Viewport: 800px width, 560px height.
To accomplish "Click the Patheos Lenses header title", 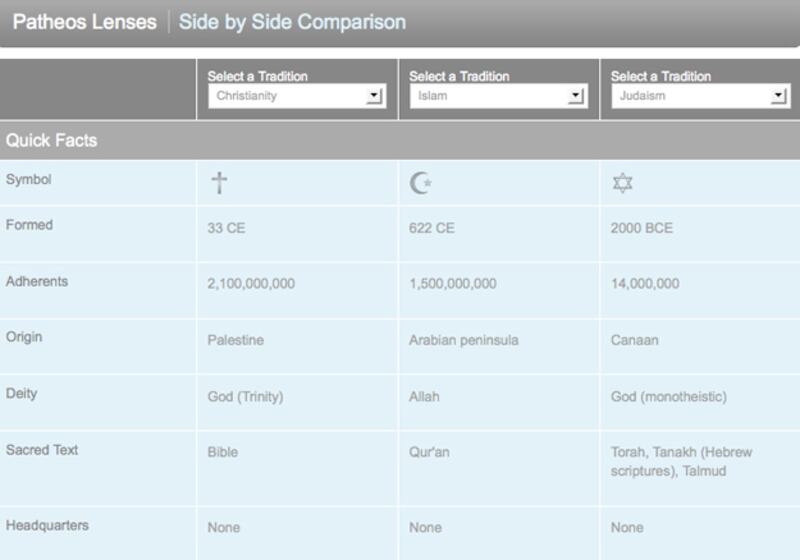I will coord(85,22).
